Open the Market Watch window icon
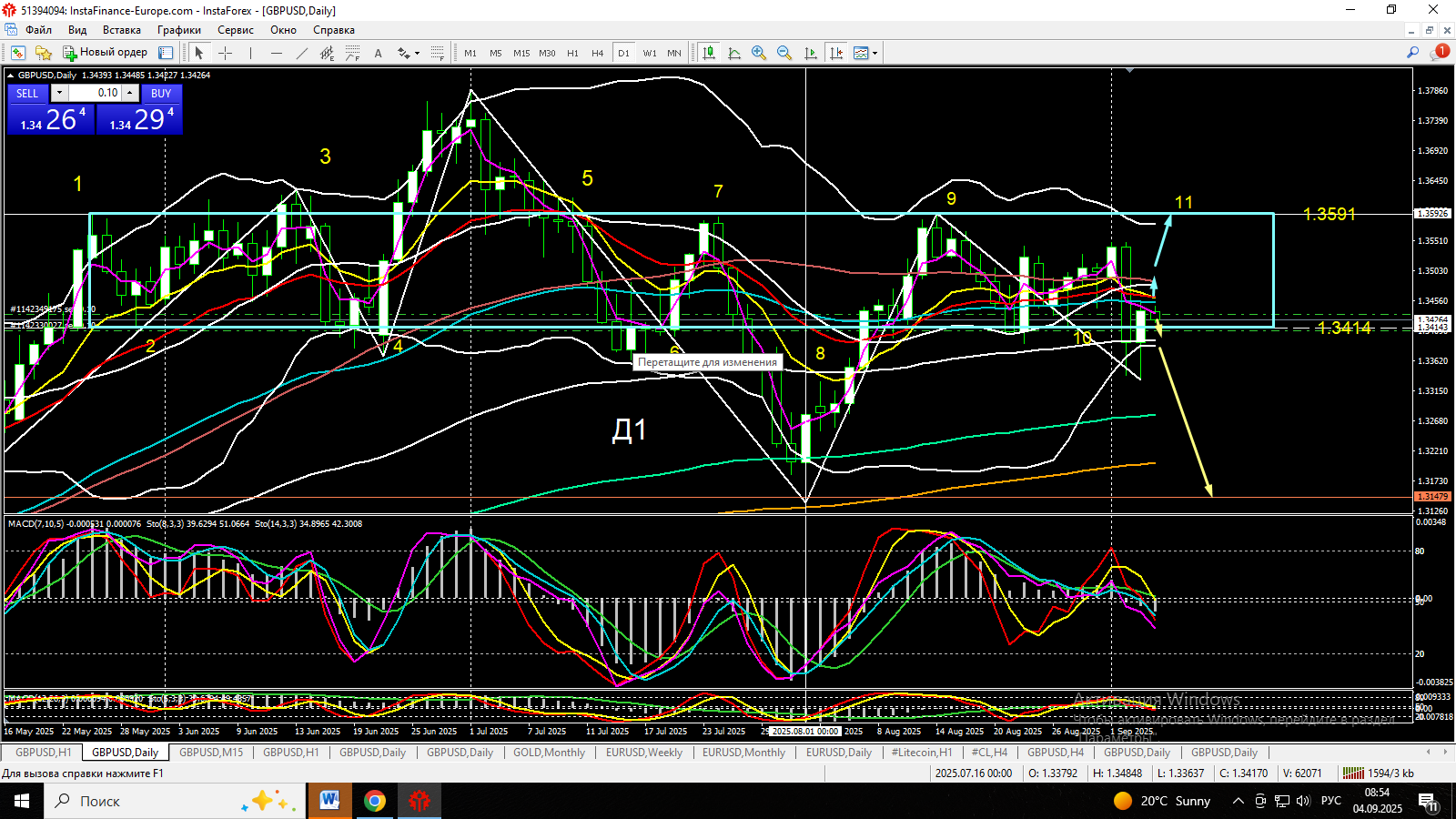The image size is (1456, 819). (17, 53)
